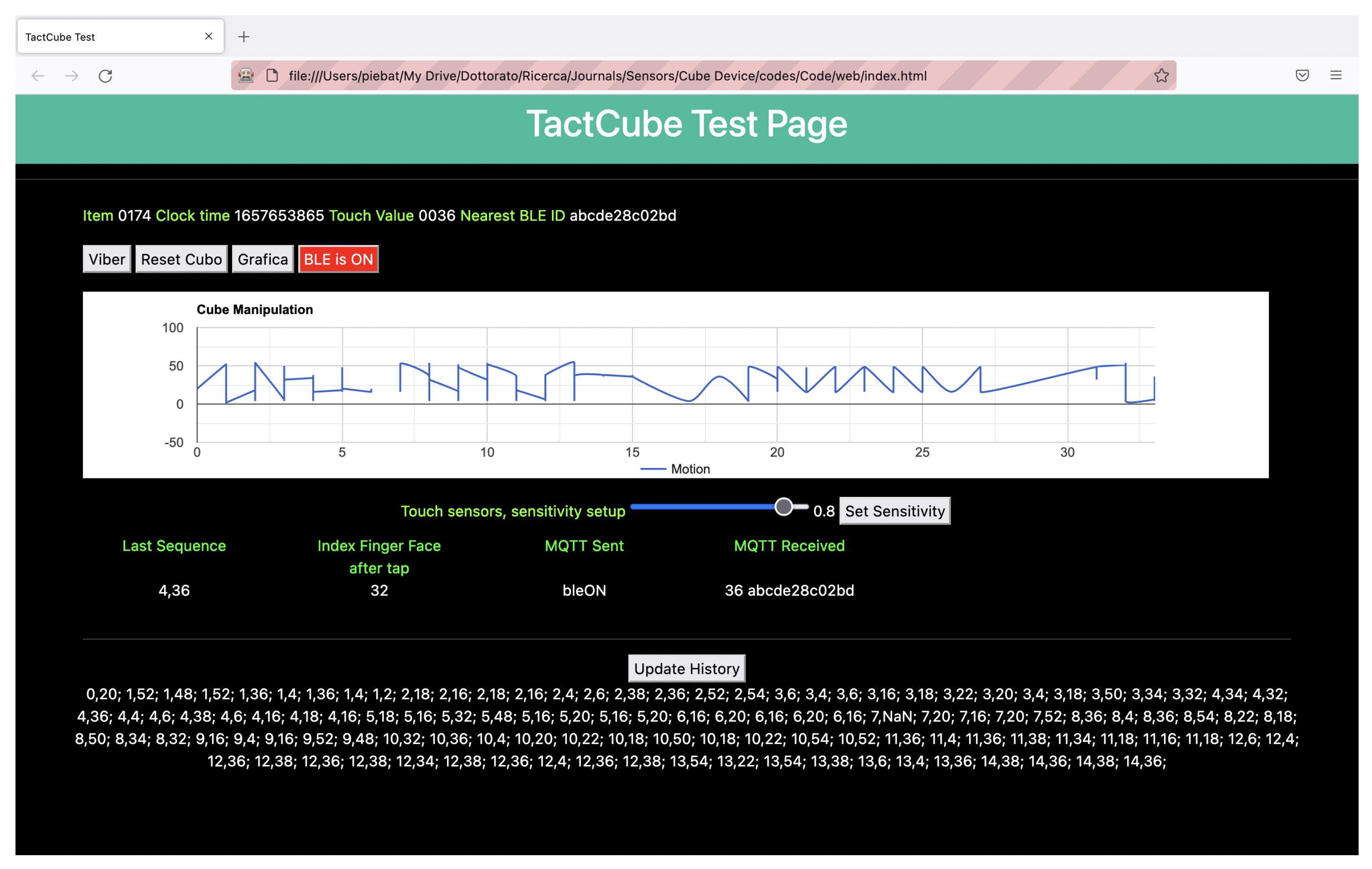The height and width of the screenshot is (869, 1372).
Task: Open the Pocket save icon
Action: click(x=1302, y=76)
